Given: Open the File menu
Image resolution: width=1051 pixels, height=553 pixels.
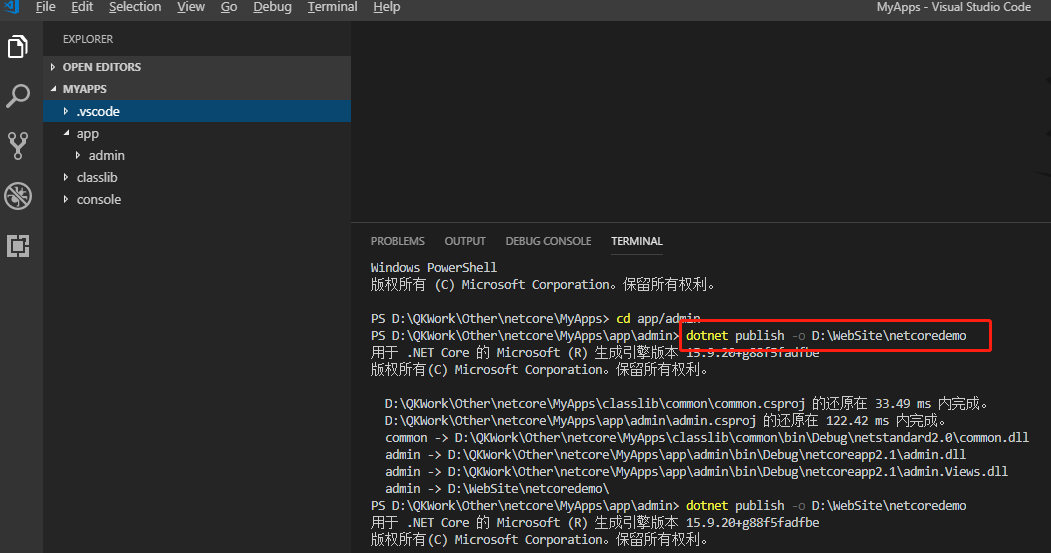Looking at the screenshot, I should 46,7.
